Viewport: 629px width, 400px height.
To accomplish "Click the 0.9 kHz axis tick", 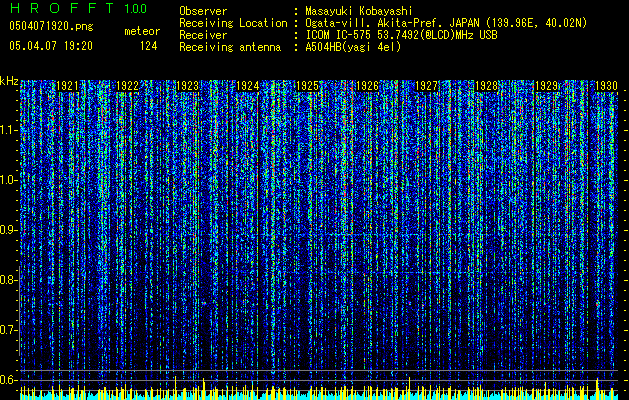I will click(9, 230).
